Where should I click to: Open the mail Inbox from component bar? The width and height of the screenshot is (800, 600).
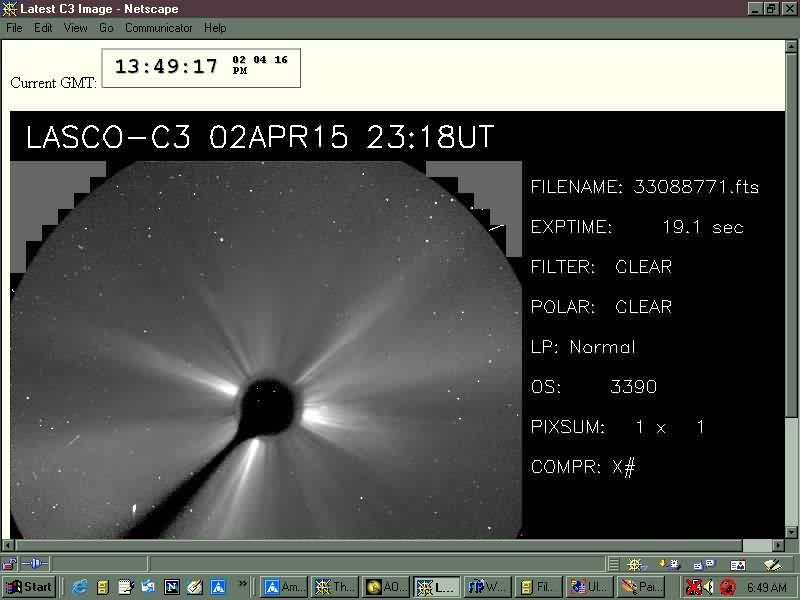pyautogui.click(x=668, y=564)
